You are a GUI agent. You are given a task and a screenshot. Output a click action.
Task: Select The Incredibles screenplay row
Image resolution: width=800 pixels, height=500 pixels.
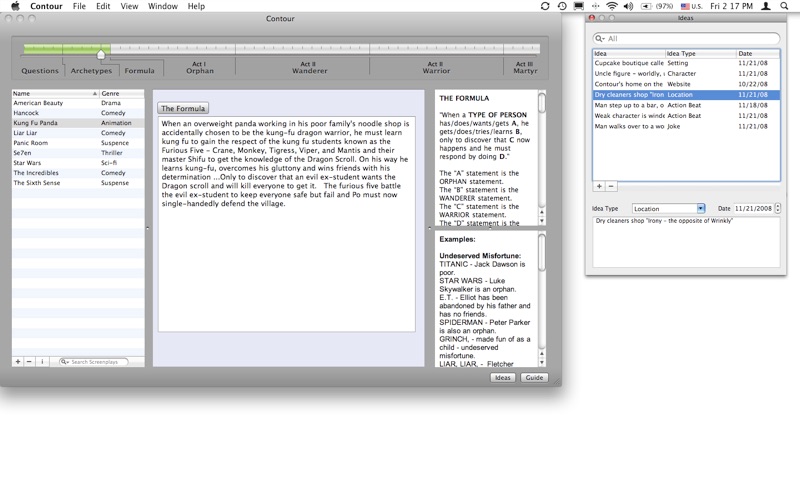(78, 172)
